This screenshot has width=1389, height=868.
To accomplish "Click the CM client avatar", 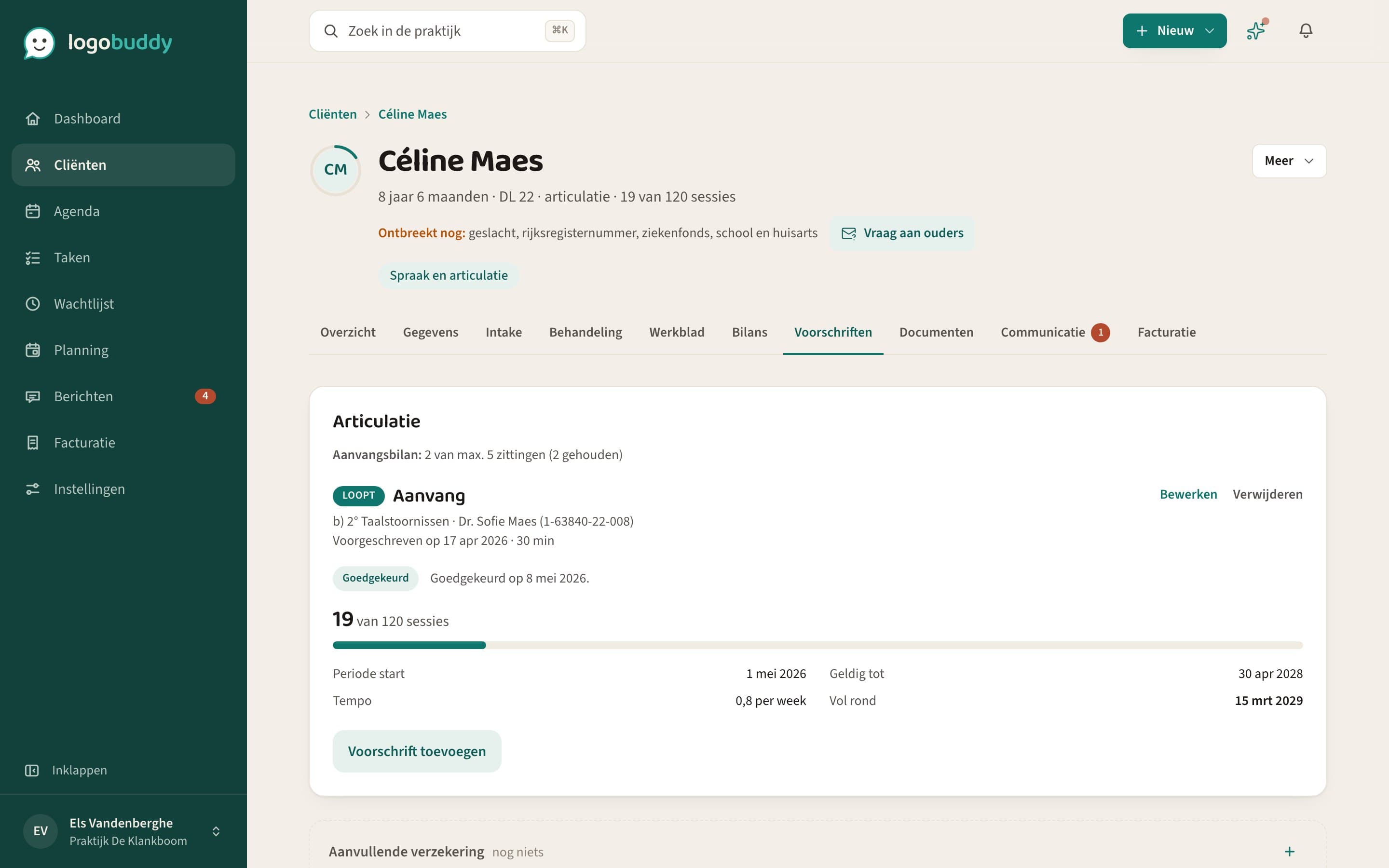I will coord(336,170).
